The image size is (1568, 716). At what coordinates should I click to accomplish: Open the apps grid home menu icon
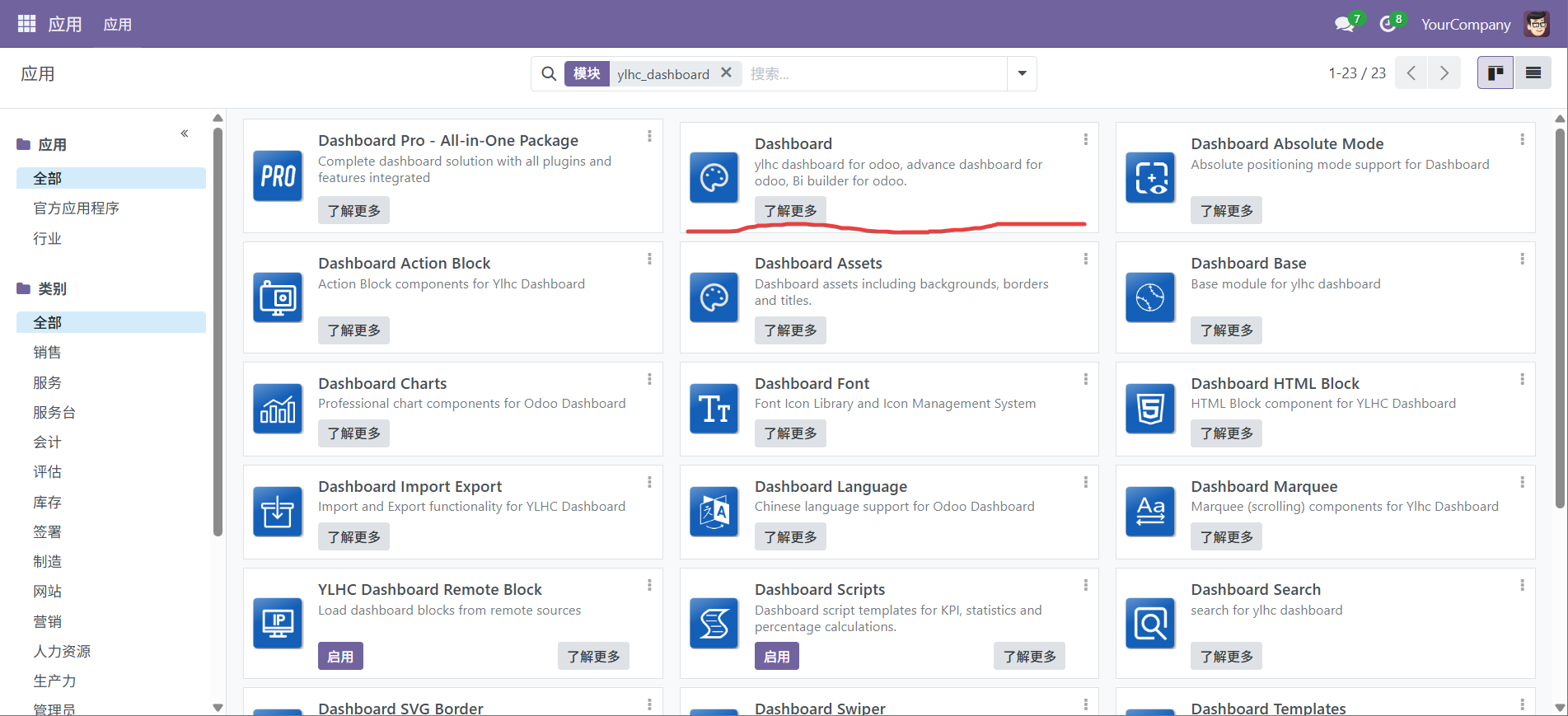coord(26,24)
